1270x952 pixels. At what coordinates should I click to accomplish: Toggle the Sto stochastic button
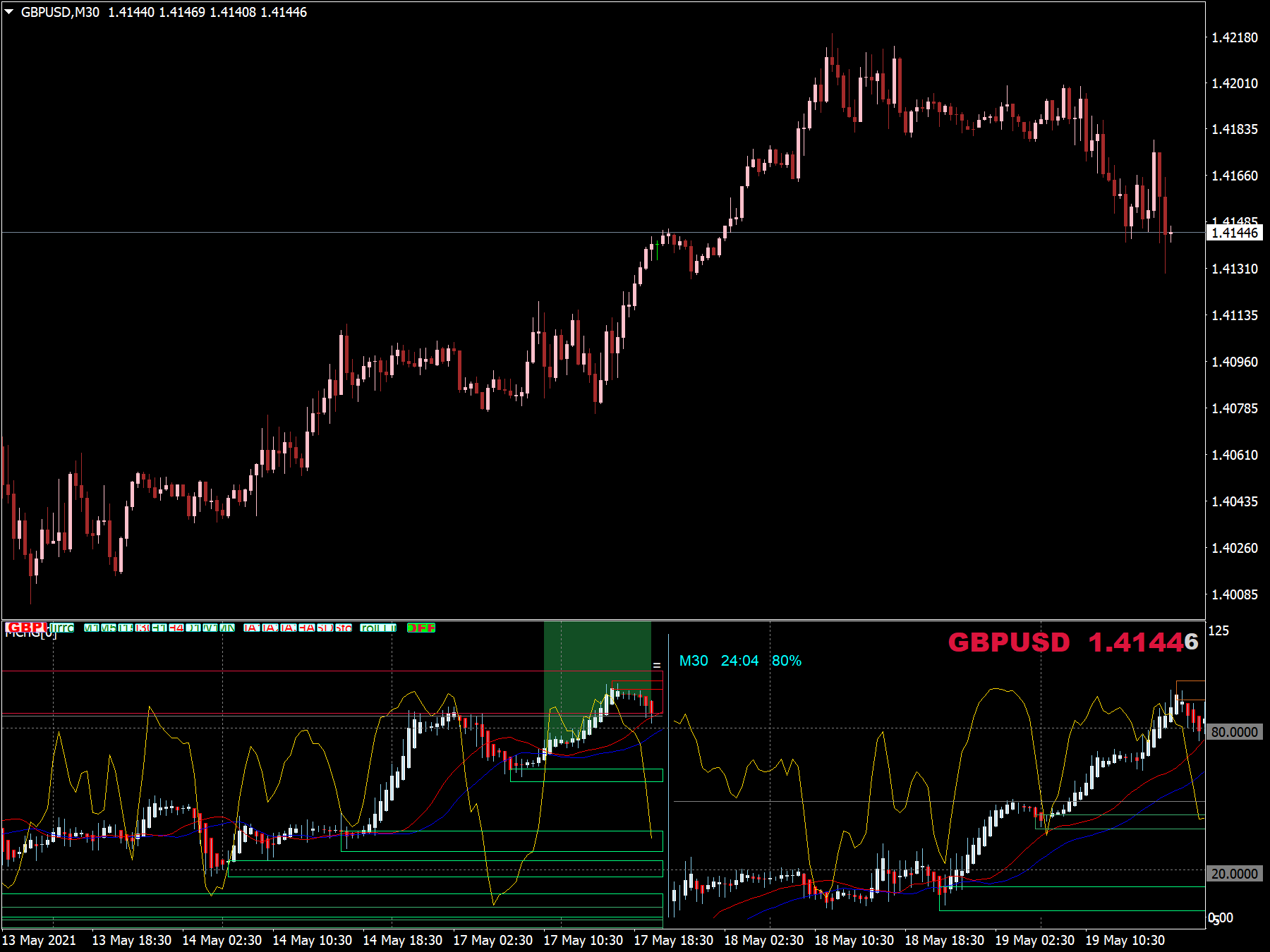coord(344,628)
